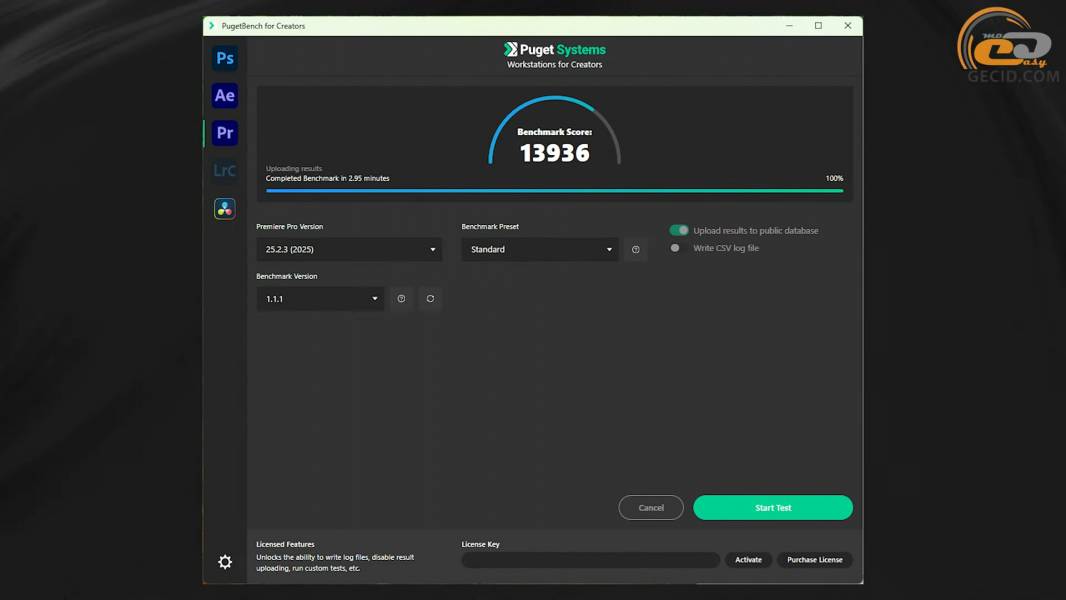Click the Activate license button
This screenshot has width=1066, height=600.
(748, 560)
